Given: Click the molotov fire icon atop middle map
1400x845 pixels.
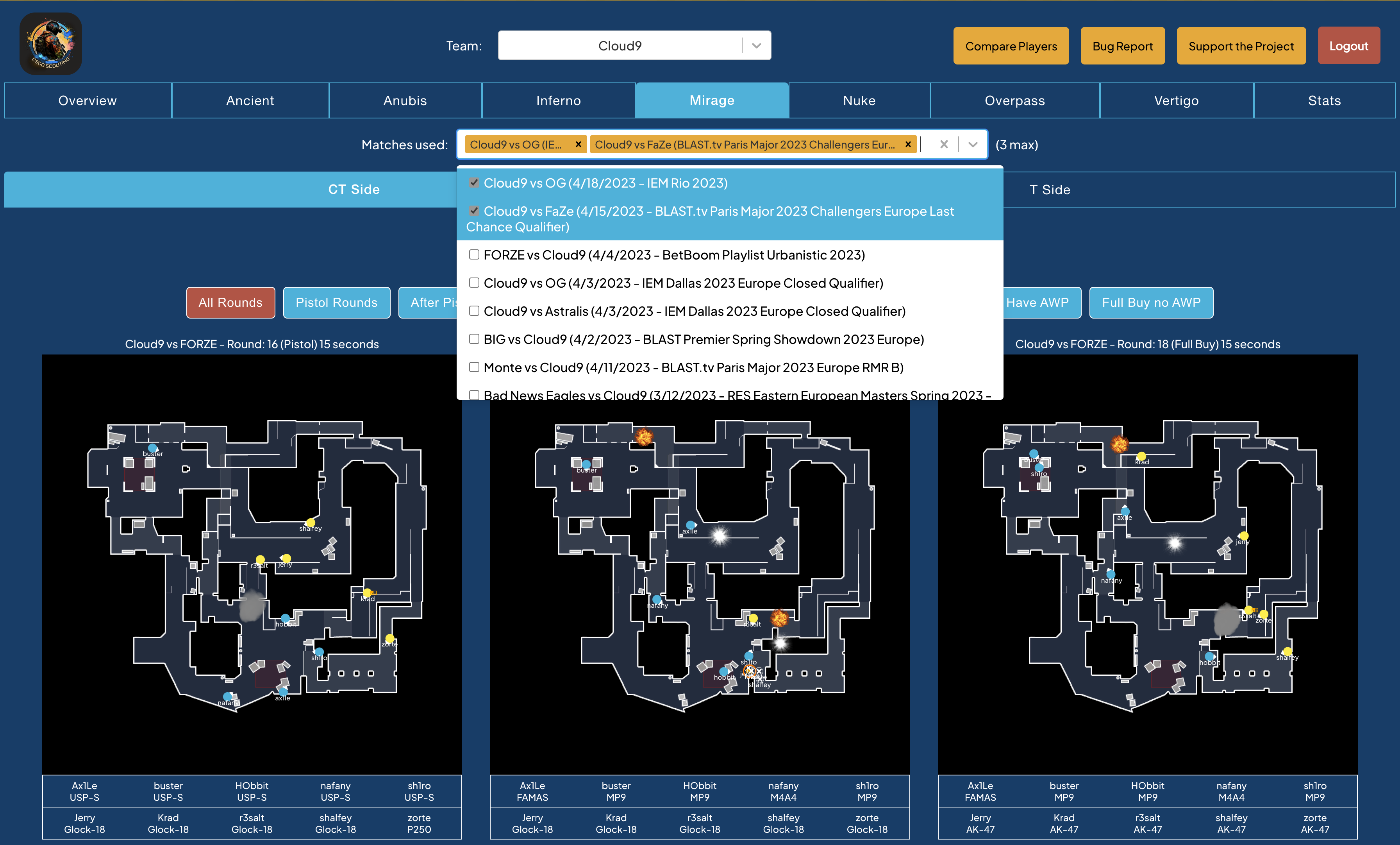Looking at the screenshot, I should point(644,437).
